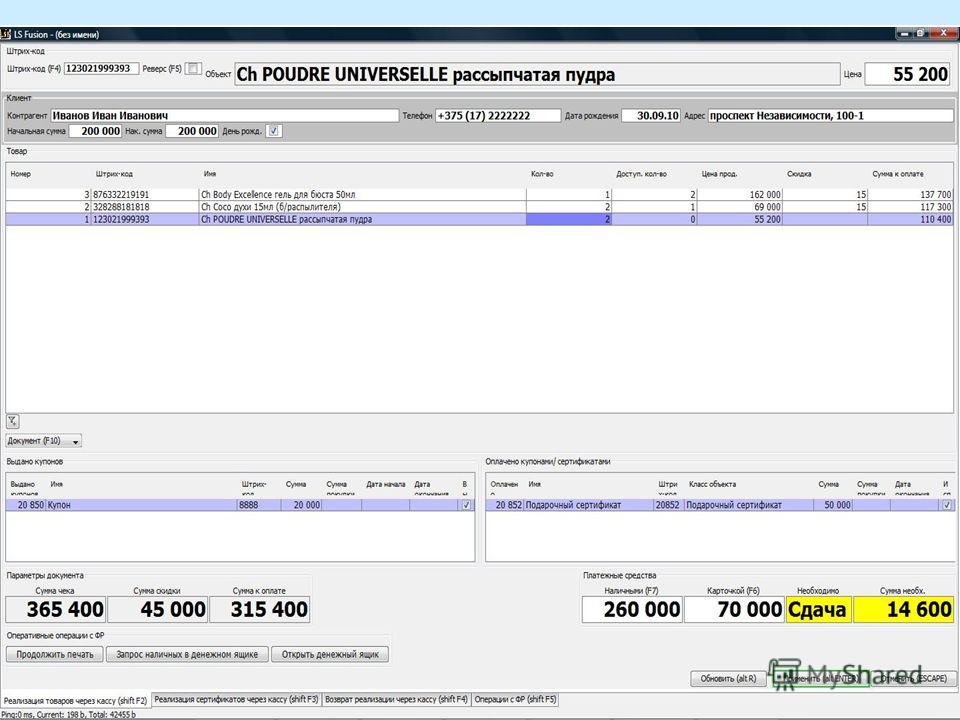Click the Наличными (F7) amount field

pyautogui.click(x=632, y=610)
